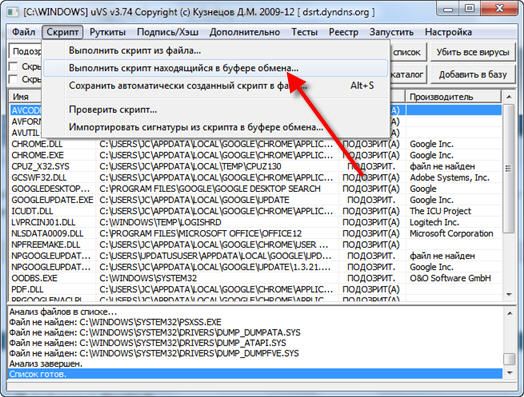524x397 pixels.
Task: Select the GOOGLEDESKTOP... row
Action: click(256, 189)
